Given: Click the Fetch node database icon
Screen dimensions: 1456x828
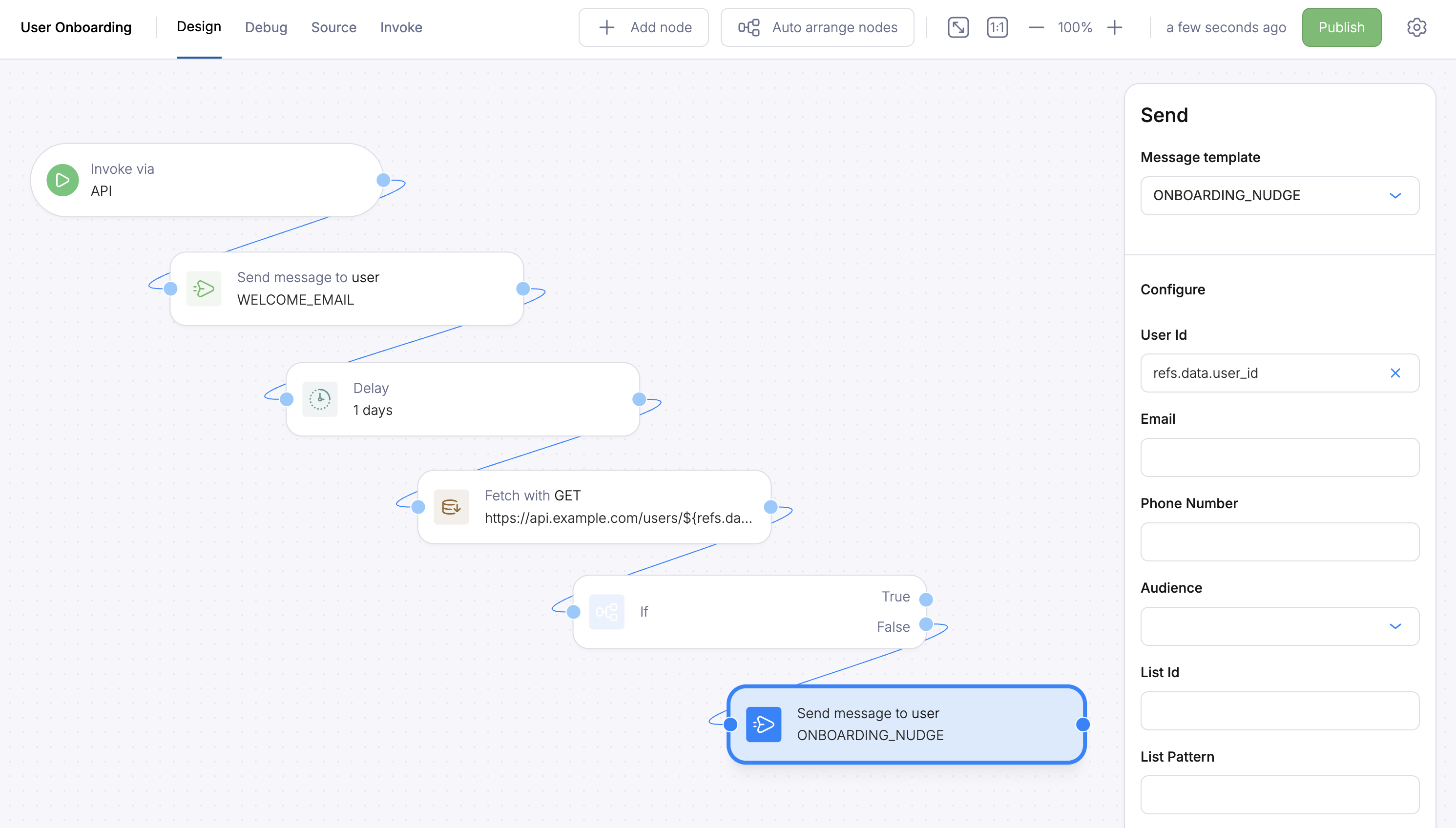Looking at the screenshot, I should click(x=451, y=507).
